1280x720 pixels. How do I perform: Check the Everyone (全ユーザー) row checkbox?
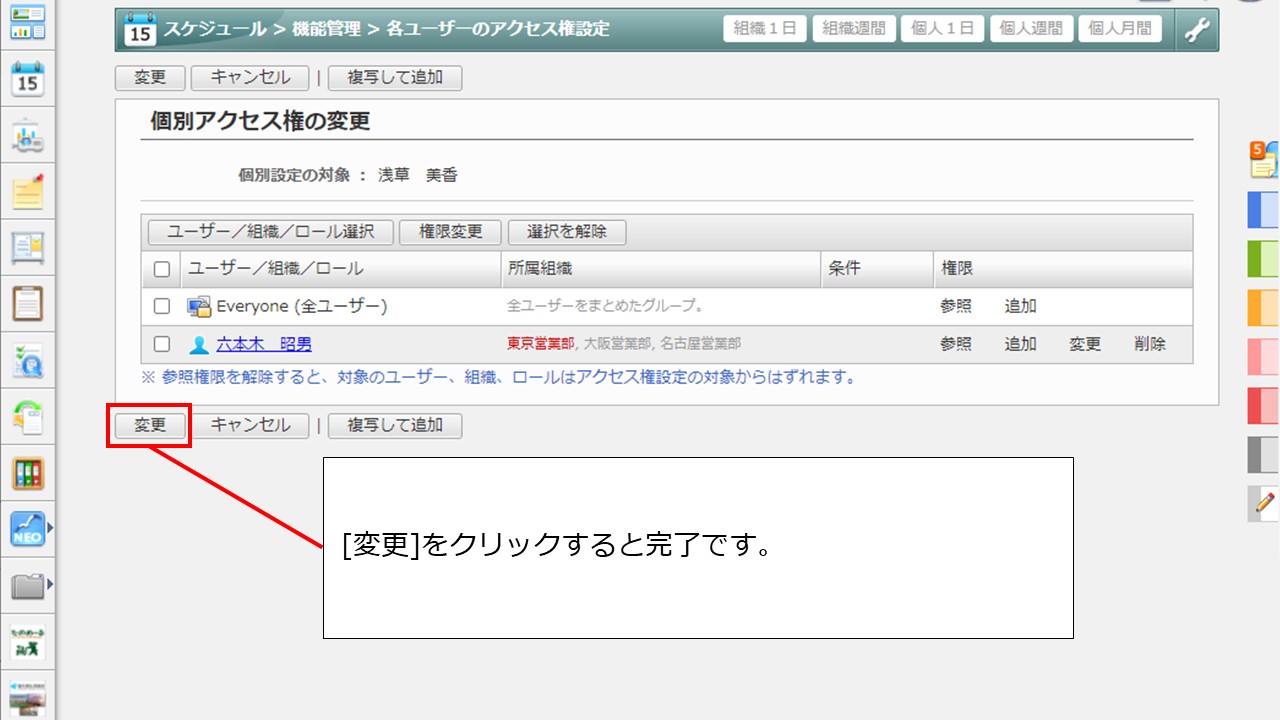tap(162, 306)
